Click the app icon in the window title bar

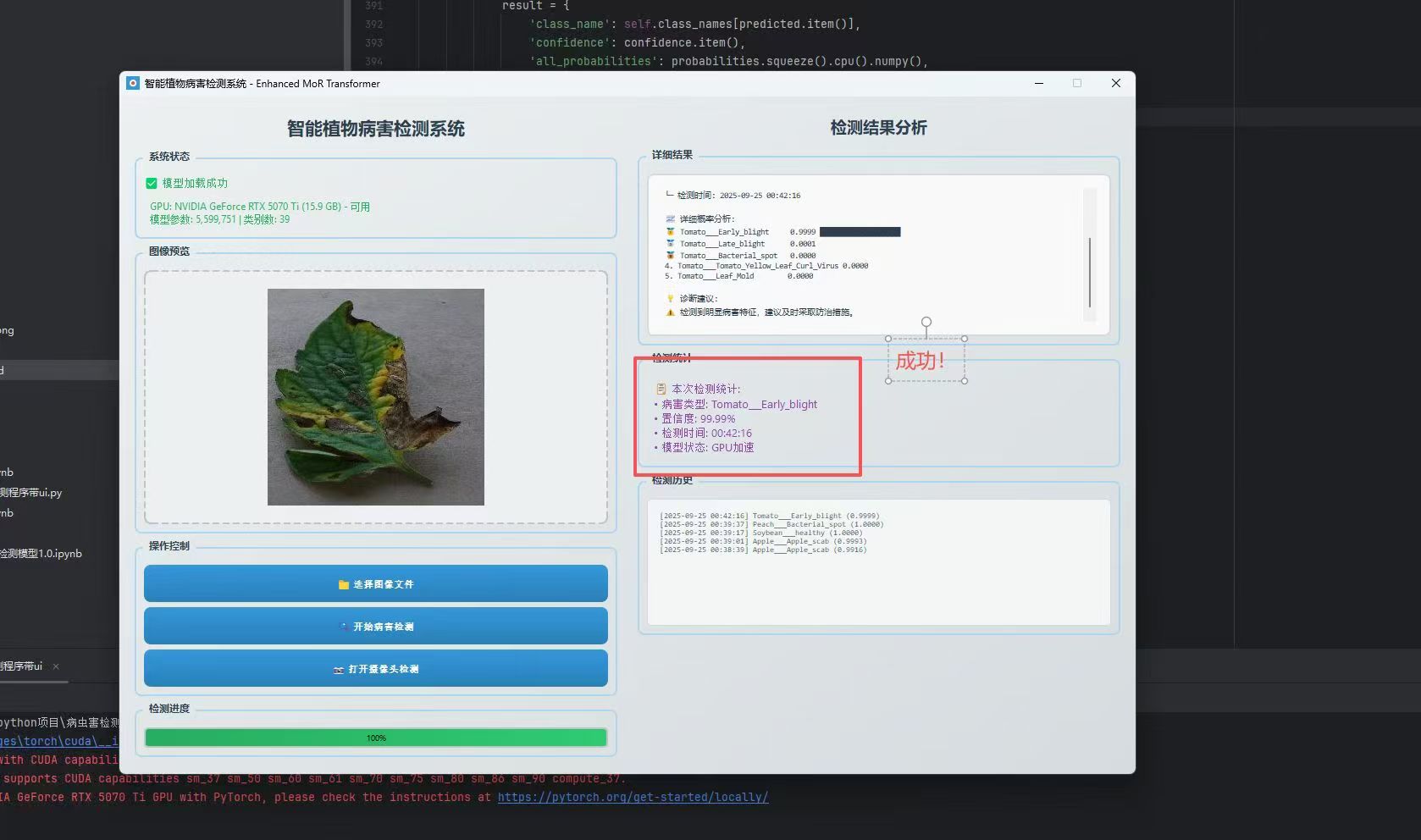pos(132,83)
